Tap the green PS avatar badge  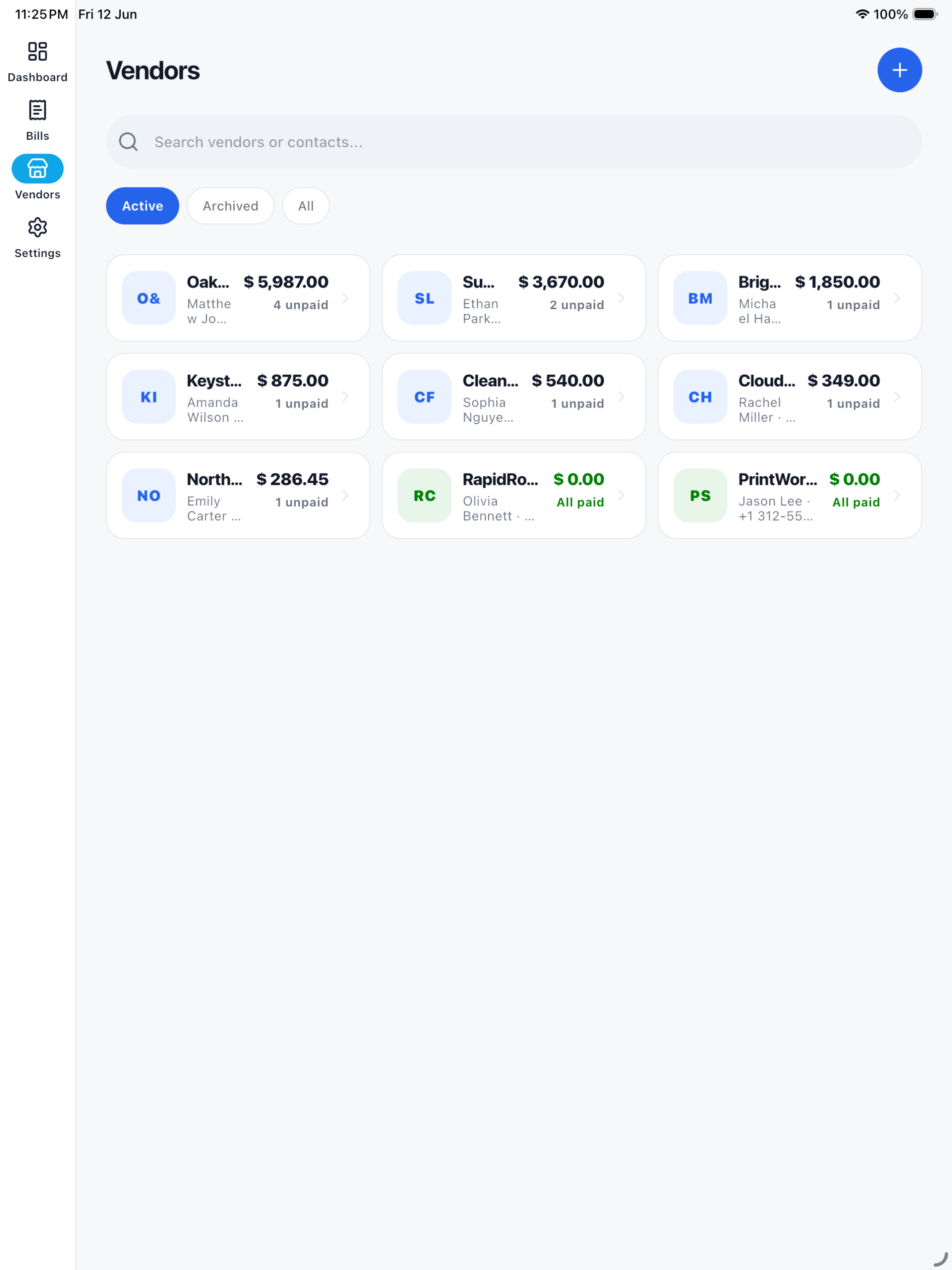coord(700,496)
